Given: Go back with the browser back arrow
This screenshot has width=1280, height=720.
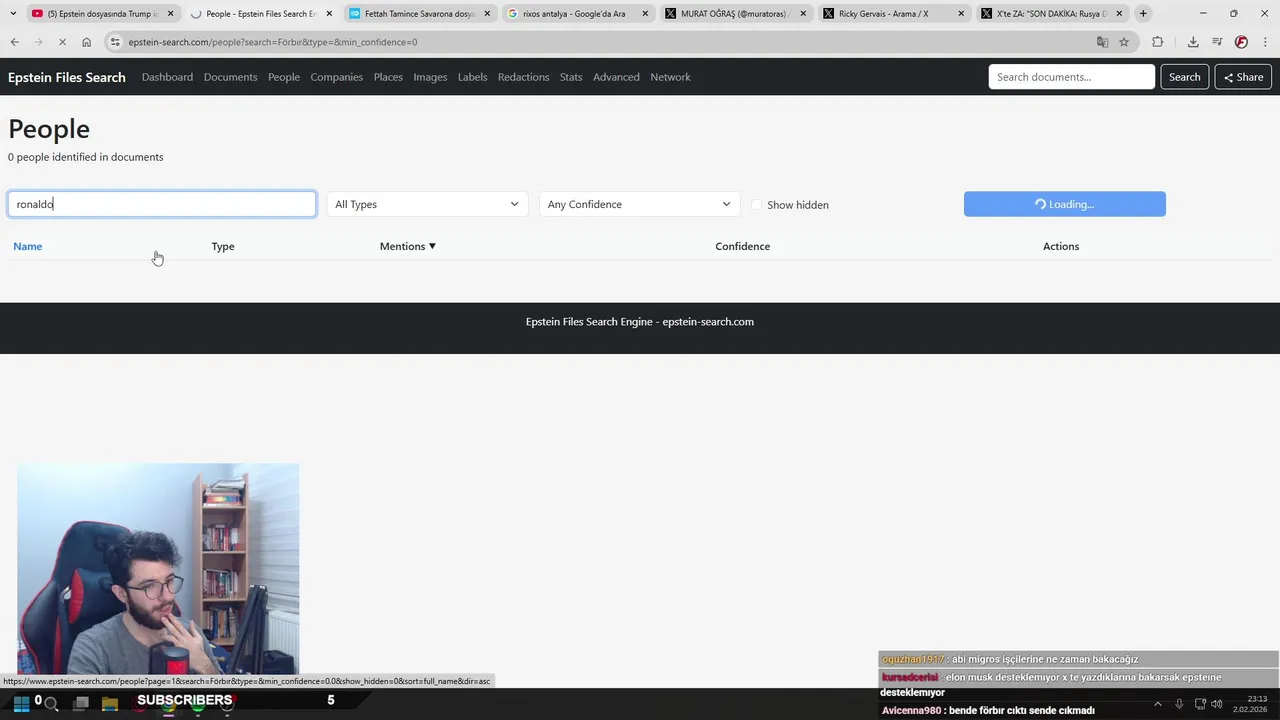Looking at the screenshot, I should click(x=14, y=42).
